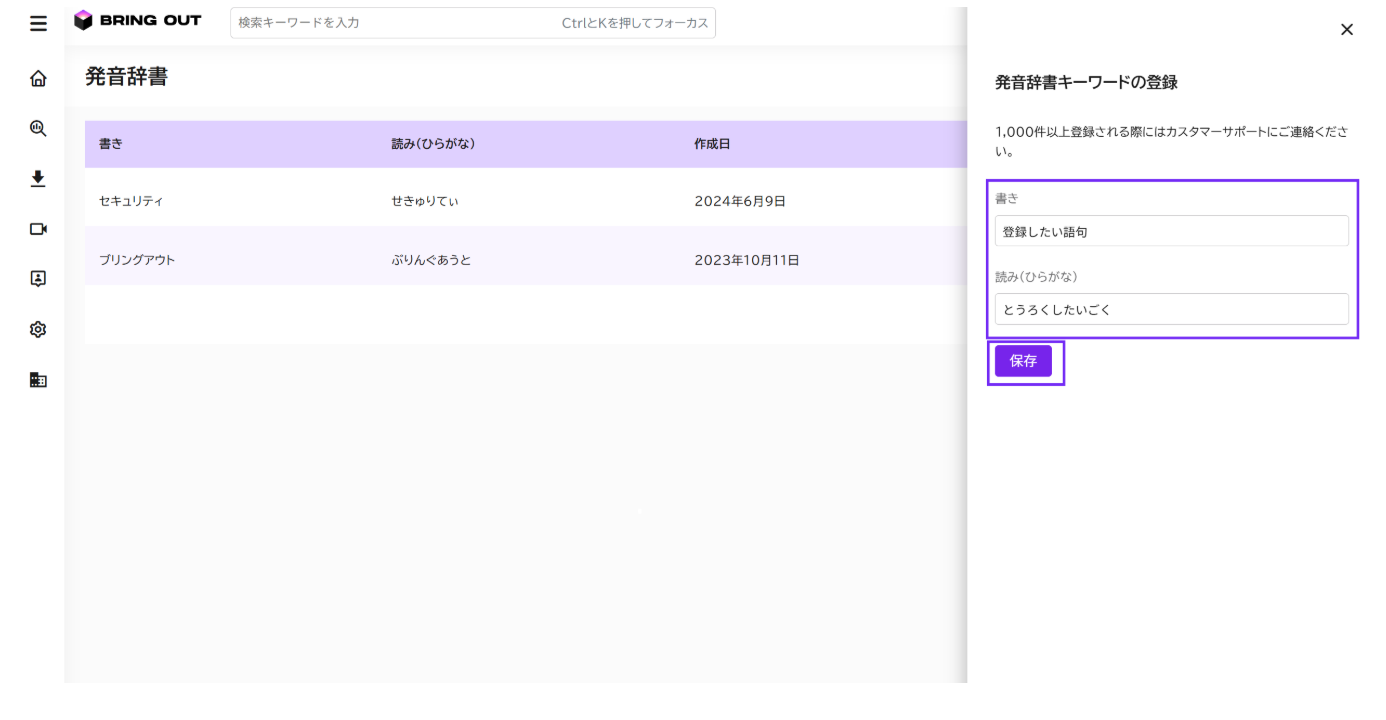
Task: Open the video camera icon in sidebar
Action: (x=38, y=229)
